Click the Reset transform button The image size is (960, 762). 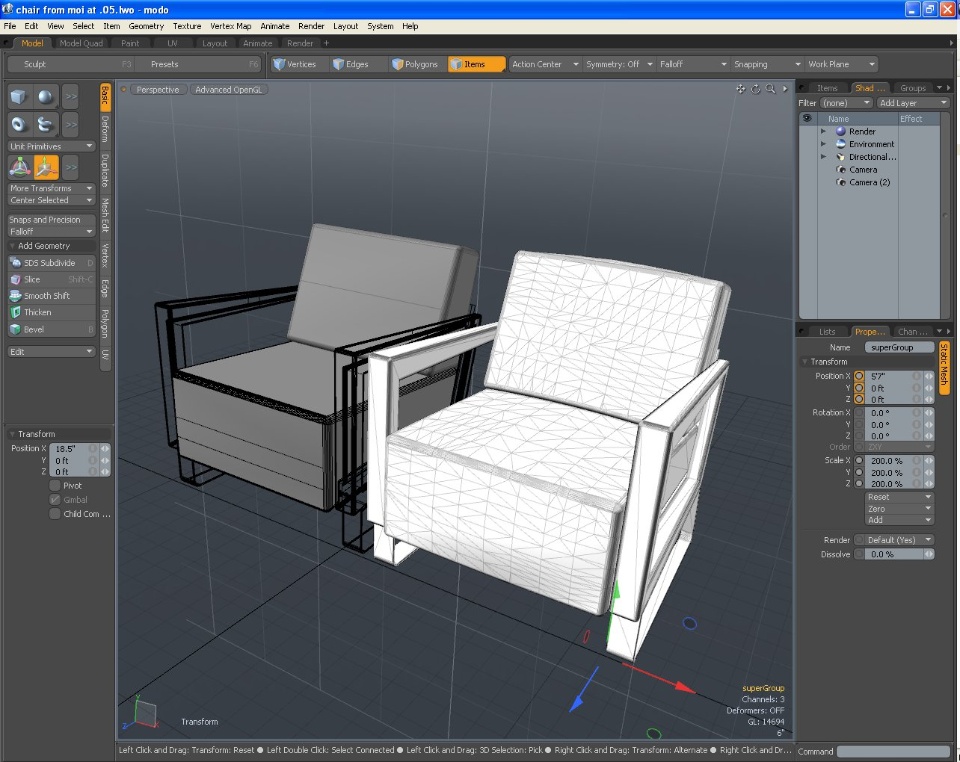click(899, 497)
